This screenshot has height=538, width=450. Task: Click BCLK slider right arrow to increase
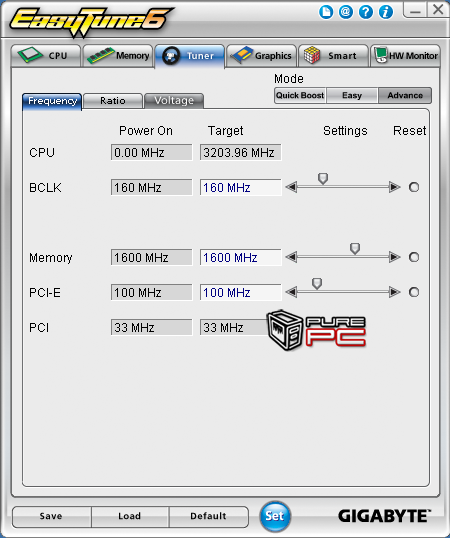tap(395, 187)
